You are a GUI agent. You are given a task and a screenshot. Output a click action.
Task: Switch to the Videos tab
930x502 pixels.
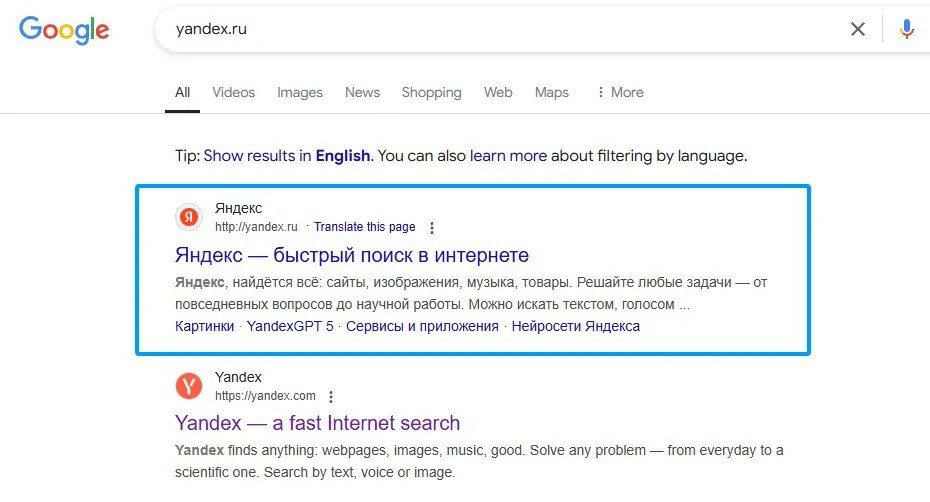click(234, 93)
